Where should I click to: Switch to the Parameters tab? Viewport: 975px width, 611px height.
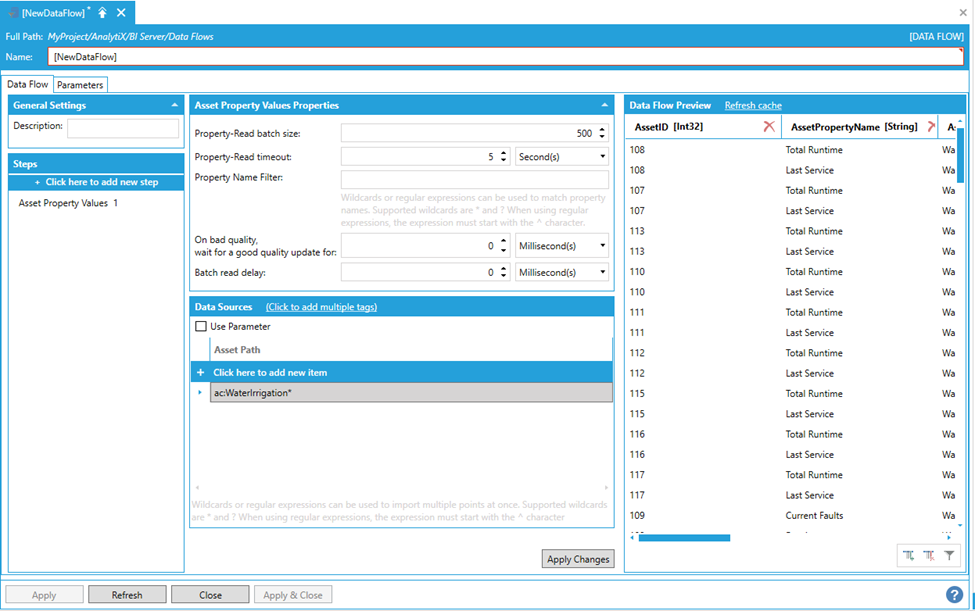coord(80,85)
